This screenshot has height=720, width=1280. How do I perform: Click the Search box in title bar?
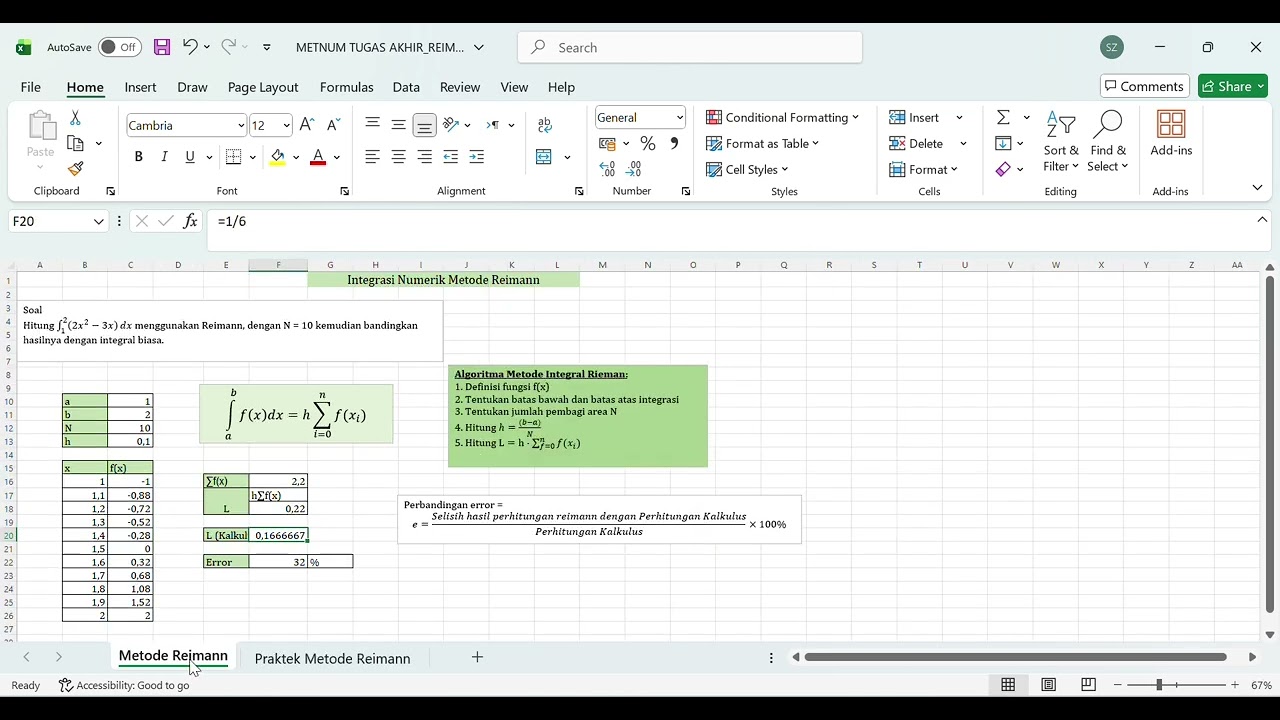(x=690, y=47)
